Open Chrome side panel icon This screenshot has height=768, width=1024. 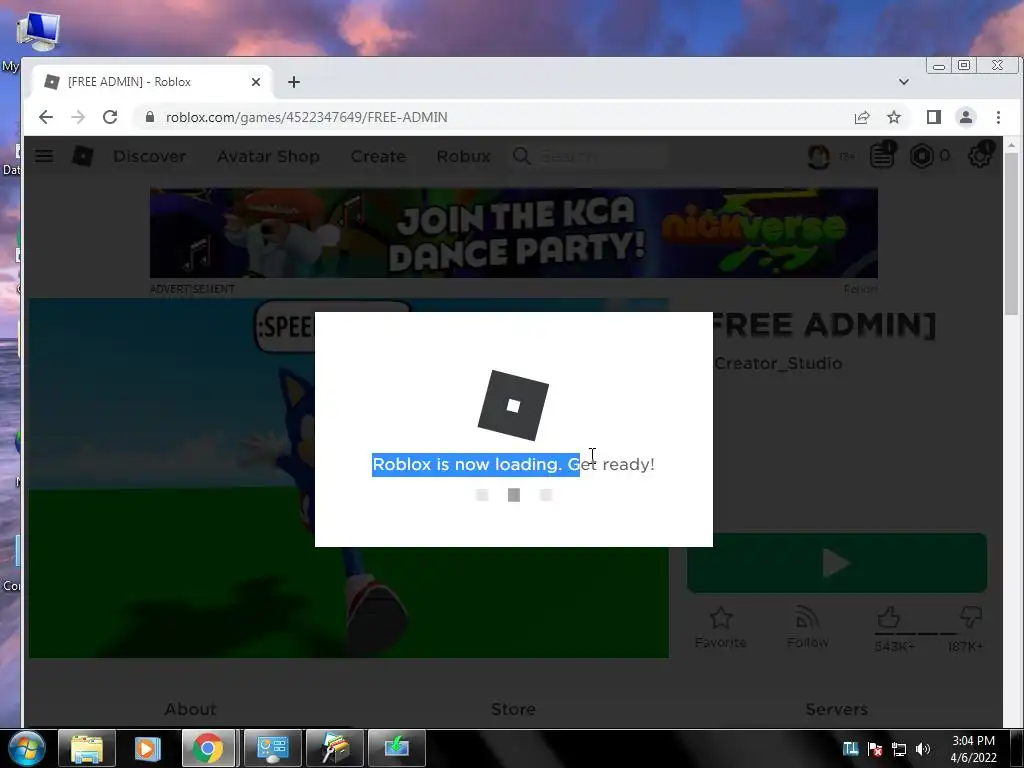pyautogui.click(x=934, y=117)
